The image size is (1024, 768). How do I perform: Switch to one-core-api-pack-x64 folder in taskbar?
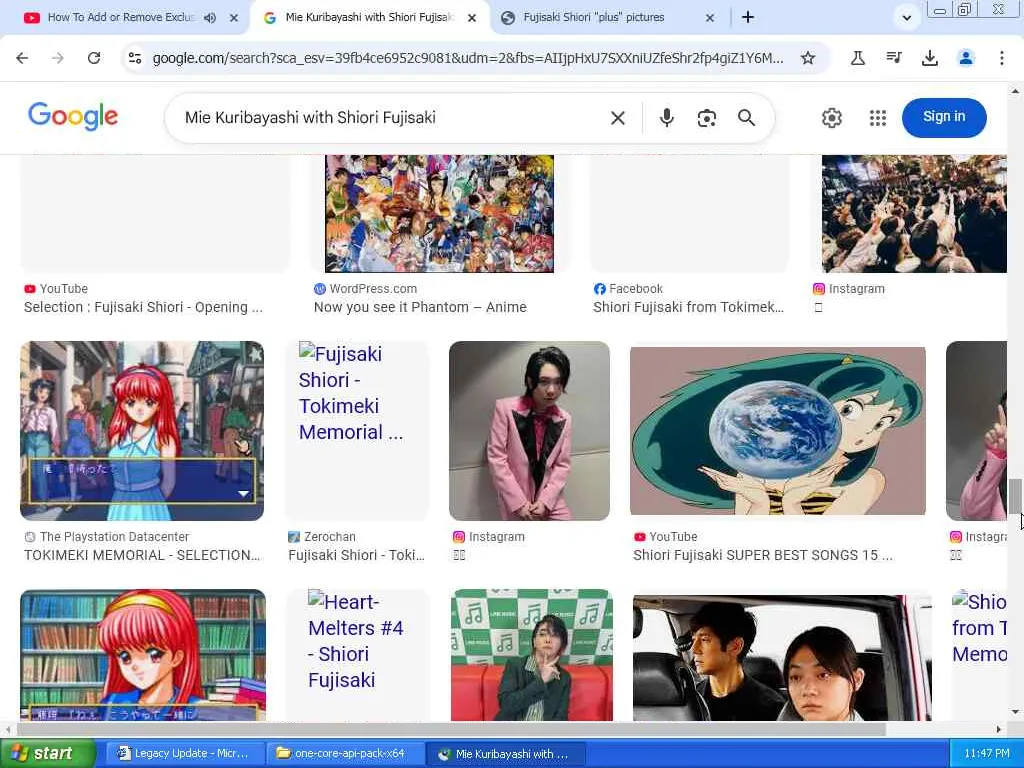pyautogui.click(x=344, y=754)
